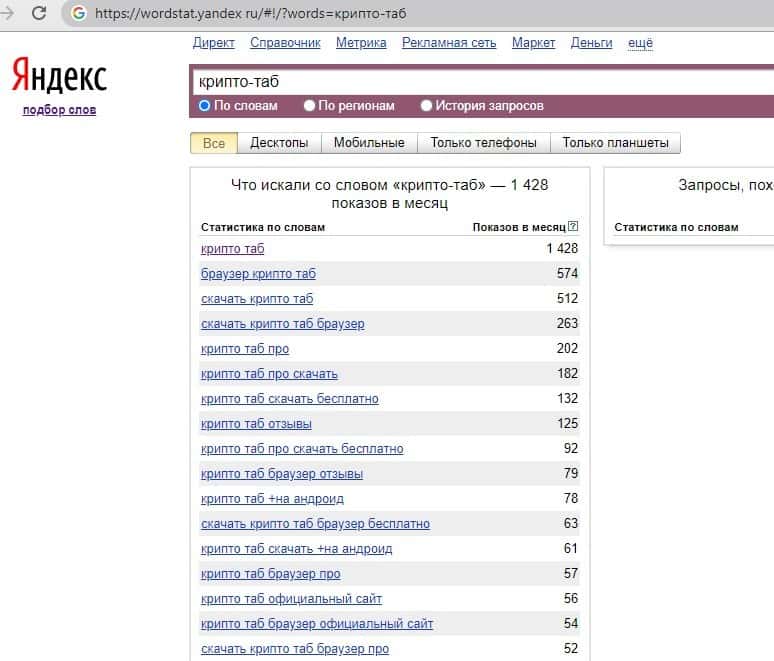Open the браузер крипто таб keyword link

[258, 274]
